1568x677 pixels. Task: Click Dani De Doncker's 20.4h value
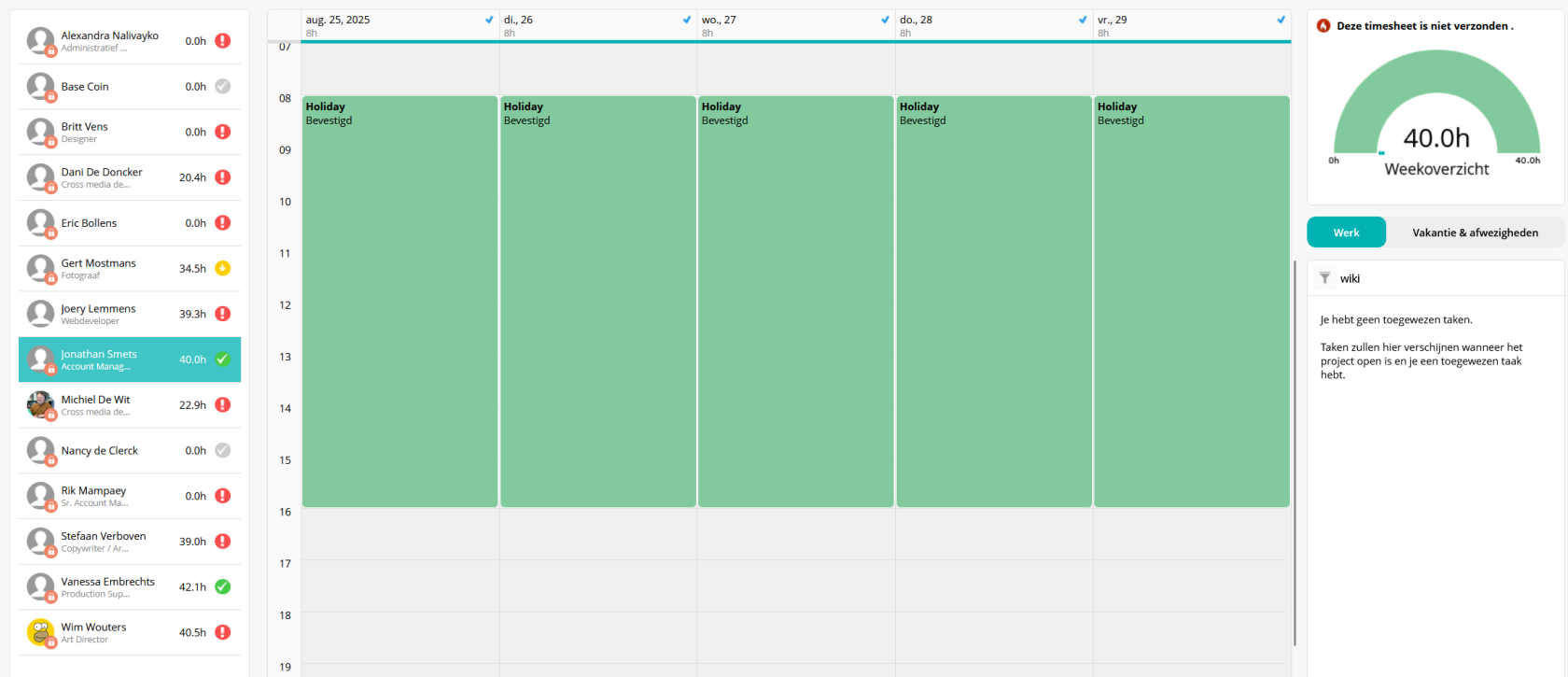point(192,177)
